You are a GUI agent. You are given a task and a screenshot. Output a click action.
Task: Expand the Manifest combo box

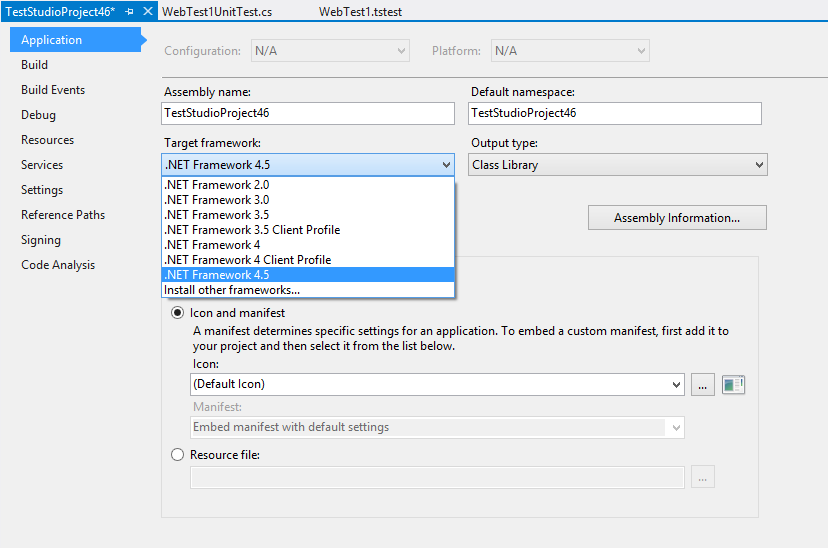(x=437, y=427)
